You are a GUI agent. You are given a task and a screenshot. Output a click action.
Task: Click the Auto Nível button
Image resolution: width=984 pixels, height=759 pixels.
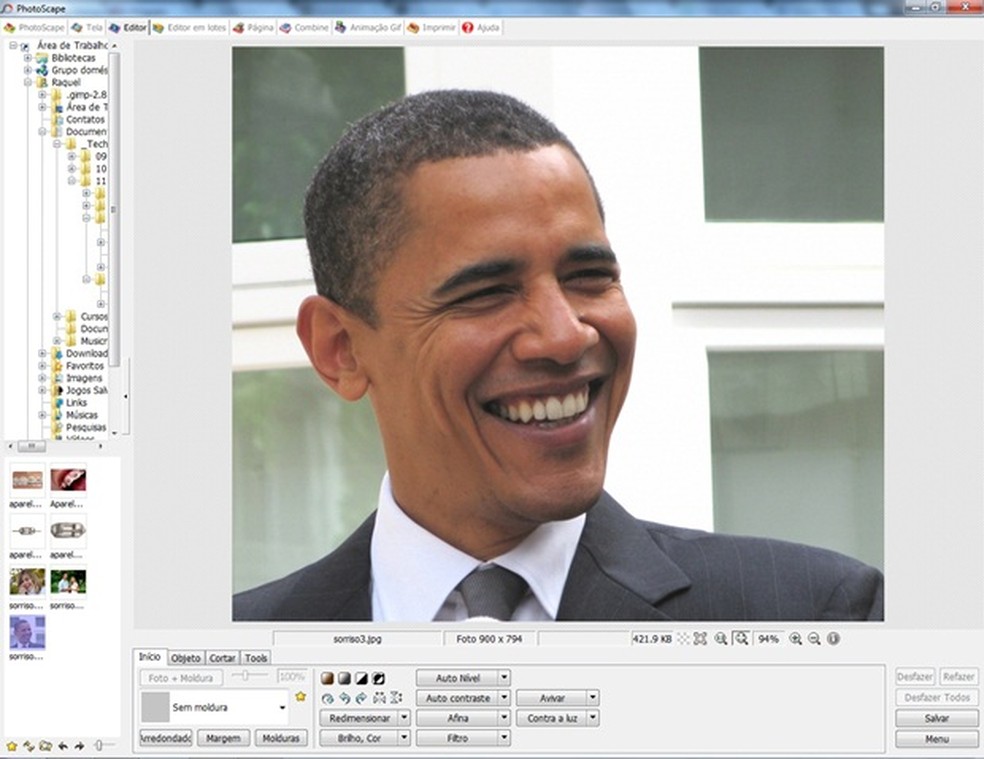pos(457,678)
